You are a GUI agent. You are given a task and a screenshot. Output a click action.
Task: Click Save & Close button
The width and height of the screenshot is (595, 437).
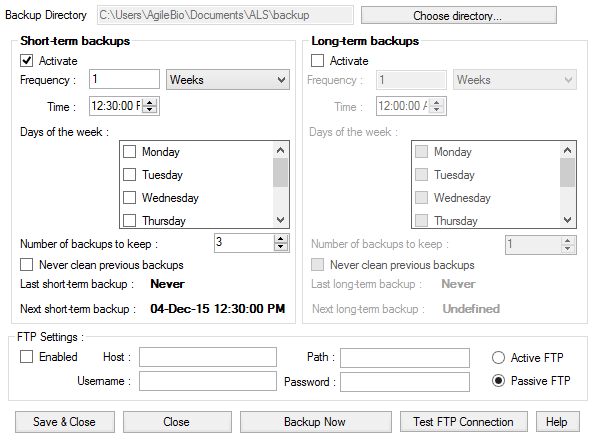pyautogui.click(x=65, y=422)
